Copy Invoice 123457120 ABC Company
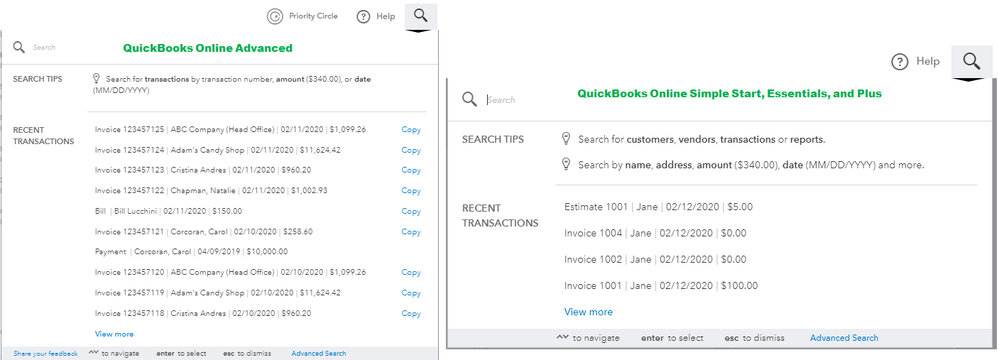The width and height of the screenshot is (999, 360). point(411,272)
